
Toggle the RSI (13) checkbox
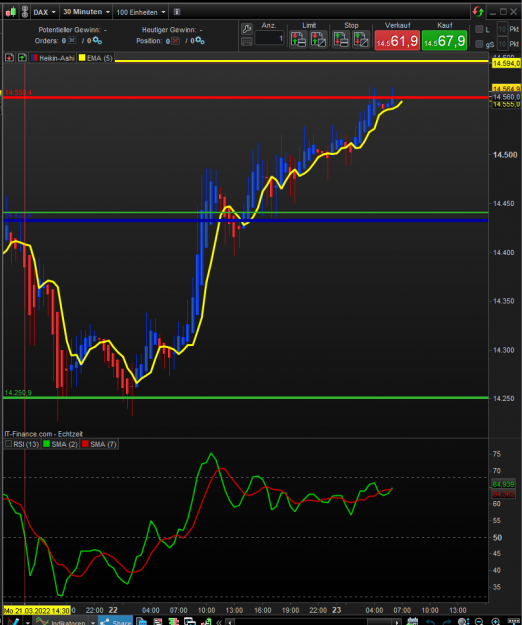click(8, 444)
